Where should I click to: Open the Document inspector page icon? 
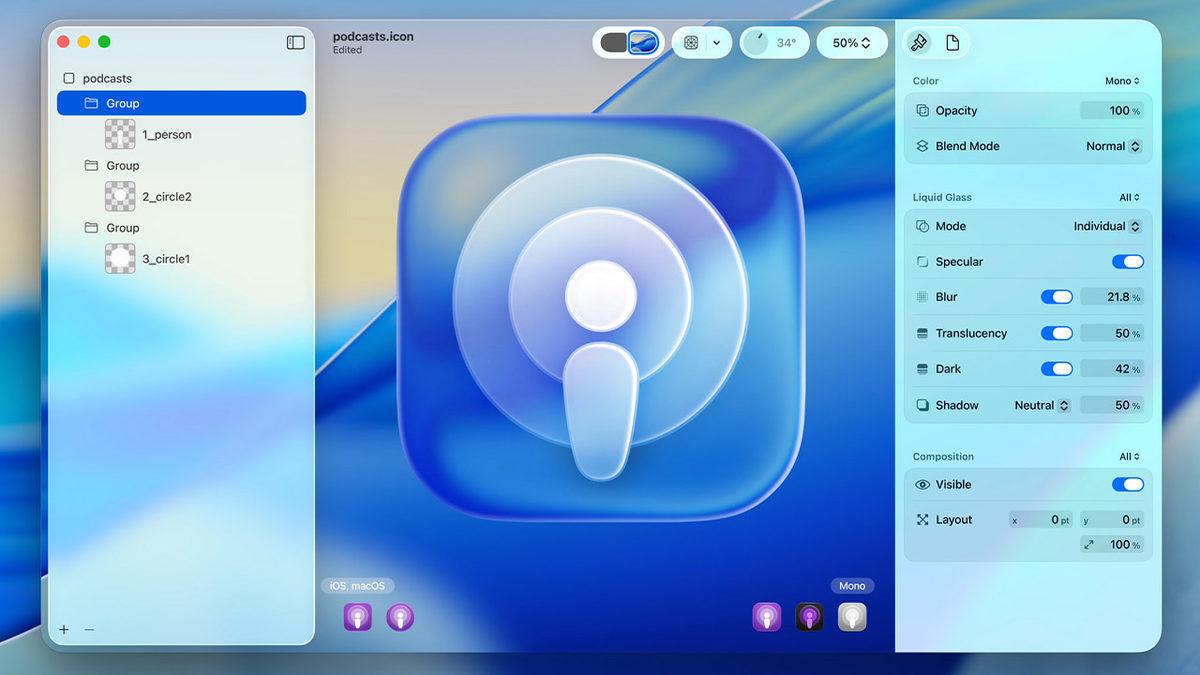tap(952, 43)
